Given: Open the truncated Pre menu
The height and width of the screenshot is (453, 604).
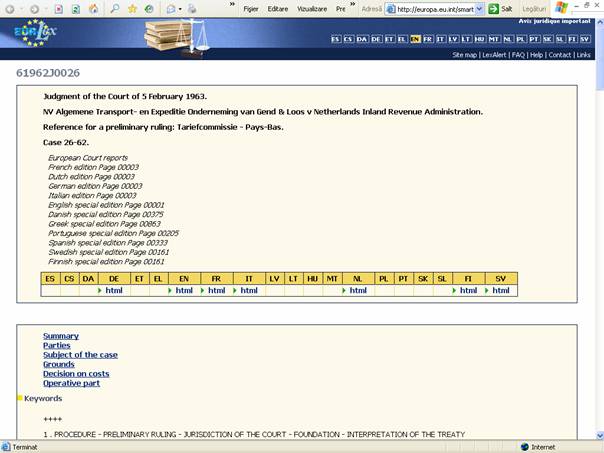Looking at the screenshot, I should [341, 9].
